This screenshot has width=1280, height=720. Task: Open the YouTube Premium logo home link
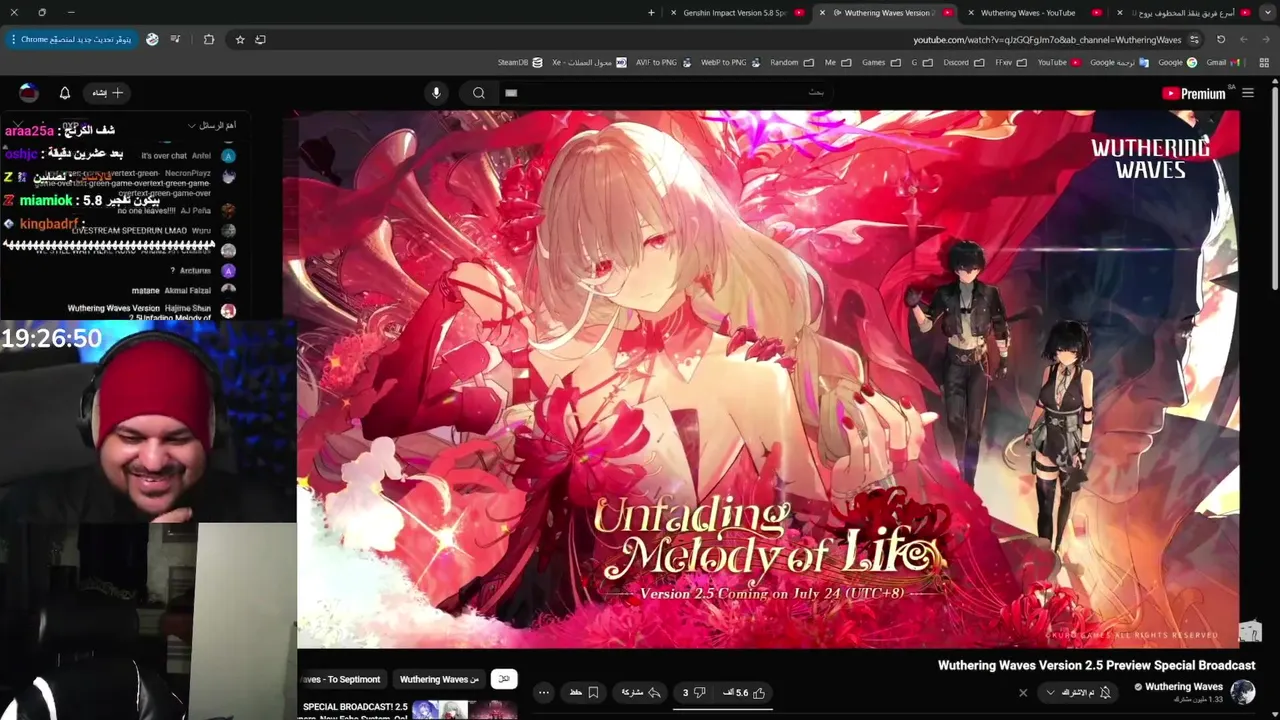pyautogui.click(x=1194, y=93)
